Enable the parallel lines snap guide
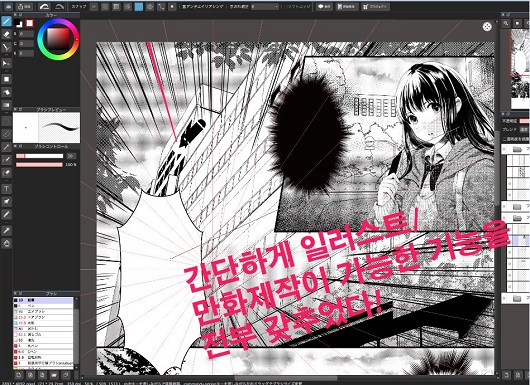 [105, 6]
